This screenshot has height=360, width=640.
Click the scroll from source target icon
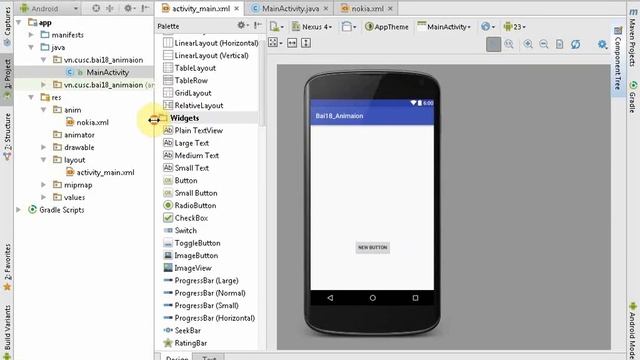tap(96, 8)
